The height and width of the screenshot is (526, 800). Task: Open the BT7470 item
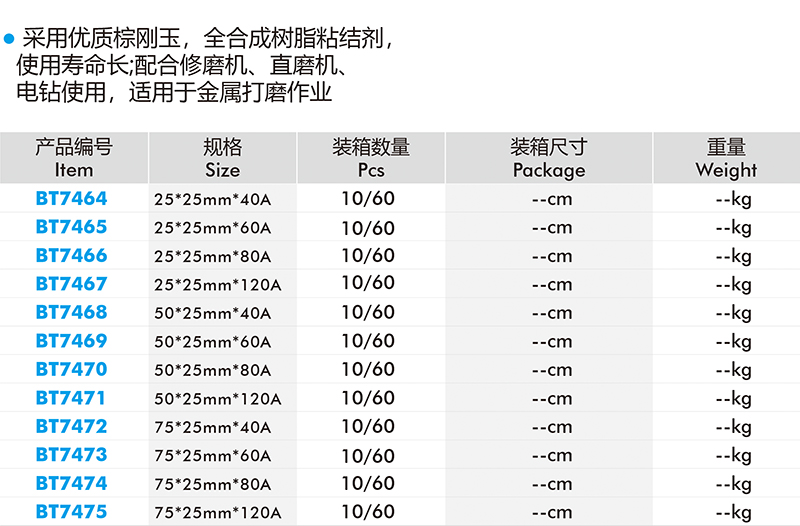tap(71, 369)
